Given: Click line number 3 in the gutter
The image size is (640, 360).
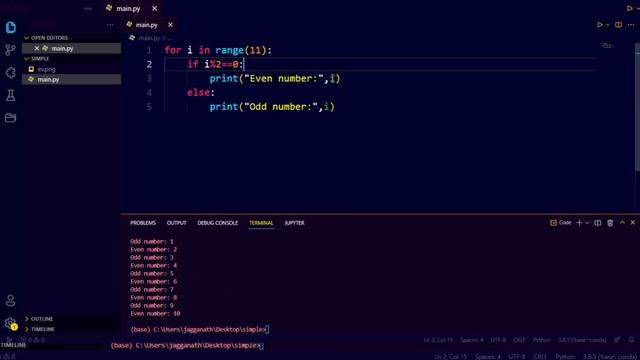Looking at the screenshot, I should (x=149, y=78).
